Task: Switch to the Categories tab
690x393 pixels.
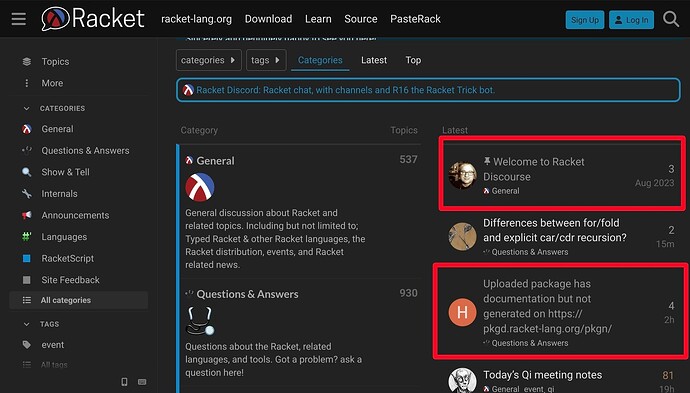Action: pos(320,60)
